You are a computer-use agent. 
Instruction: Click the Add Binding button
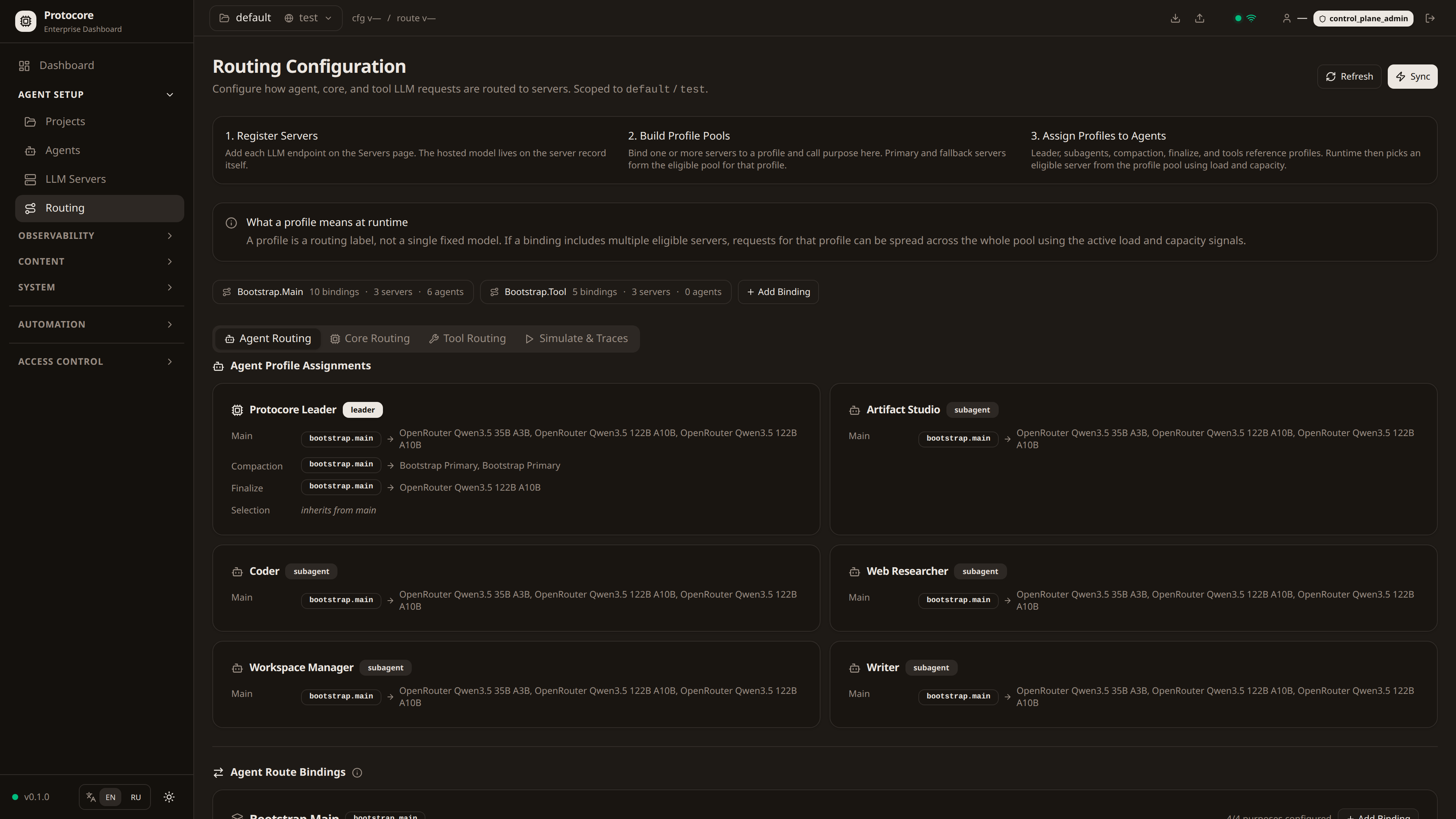(778, 292)
